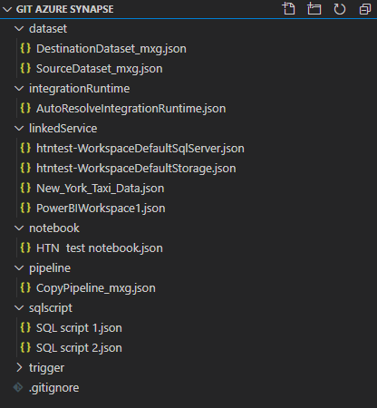Open SourceDataset_mxg.json file

pos(99,69)
